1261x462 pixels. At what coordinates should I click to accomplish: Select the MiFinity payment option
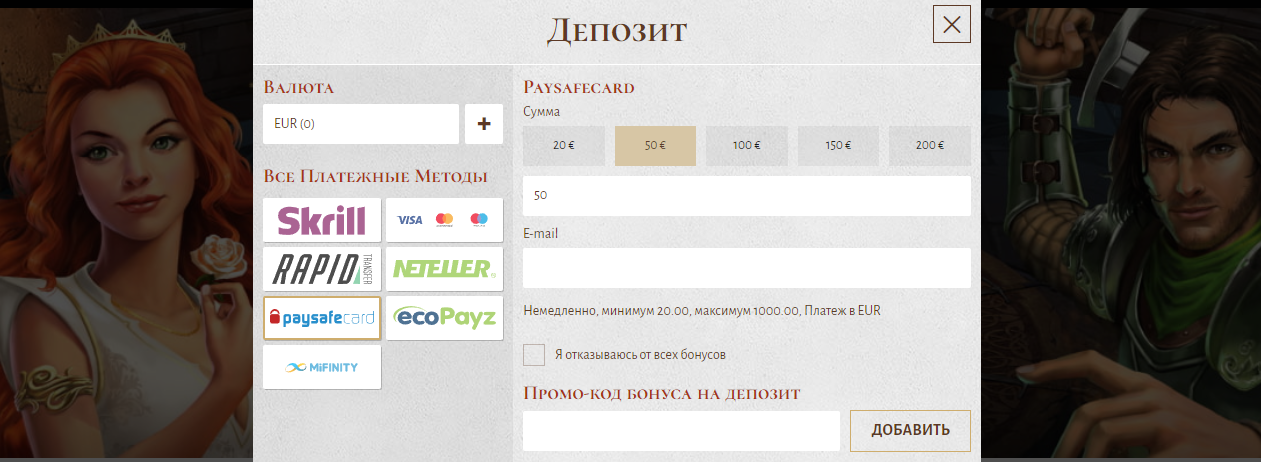click(x=322, y=367)
